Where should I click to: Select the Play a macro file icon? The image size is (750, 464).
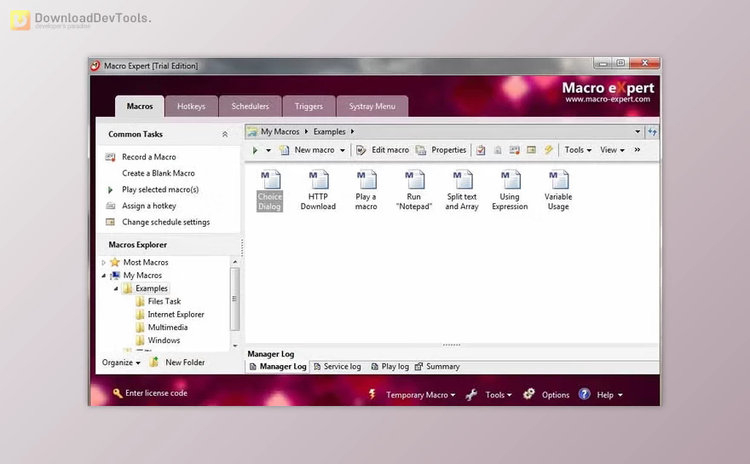(x=366, y=190)
